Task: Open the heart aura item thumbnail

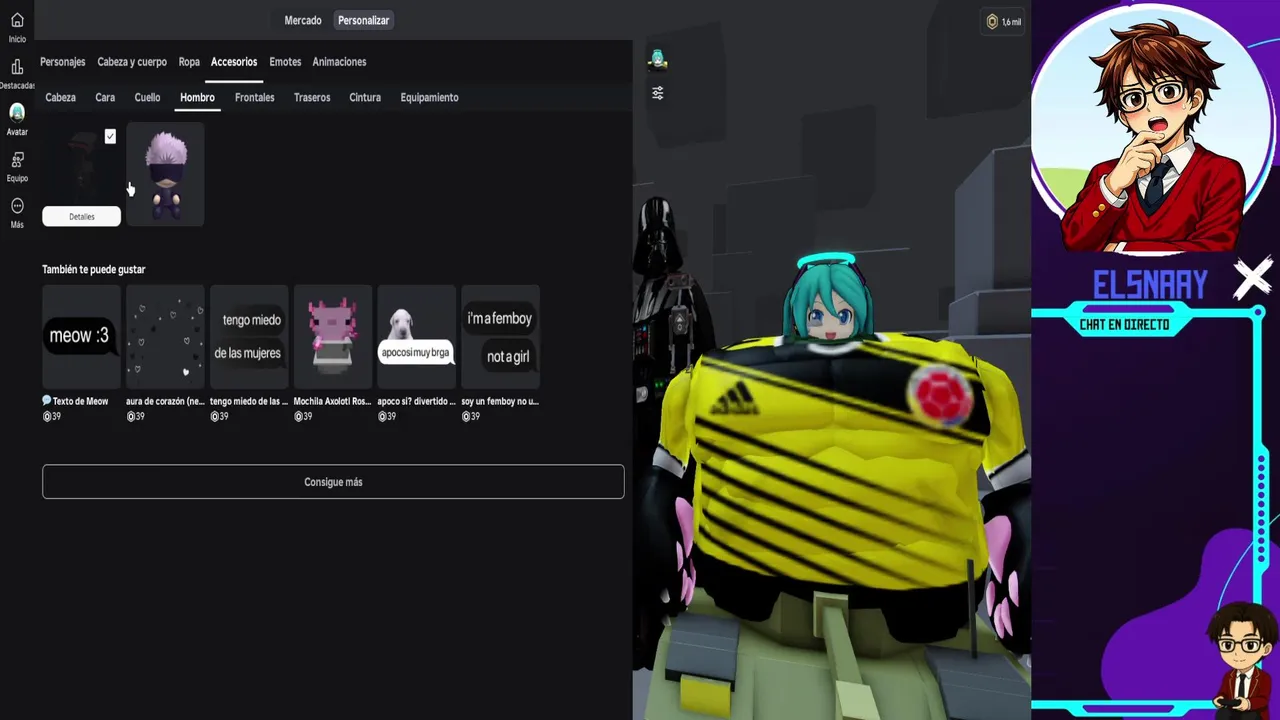Action: (x=165, y=337)
